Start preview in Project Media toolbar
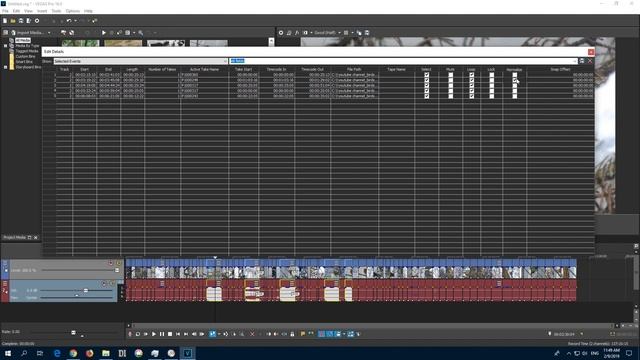This screenshot has height=360, width=640. click(x=104, y=33)
